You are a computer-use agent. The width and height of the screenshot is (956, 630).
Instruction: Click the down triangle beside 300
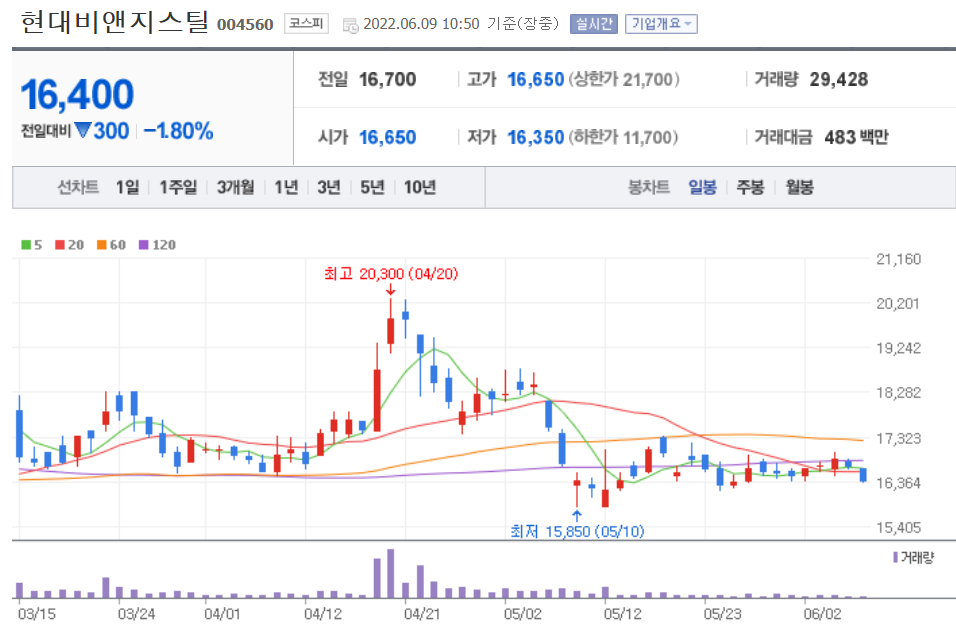click(x=83, y=130)
